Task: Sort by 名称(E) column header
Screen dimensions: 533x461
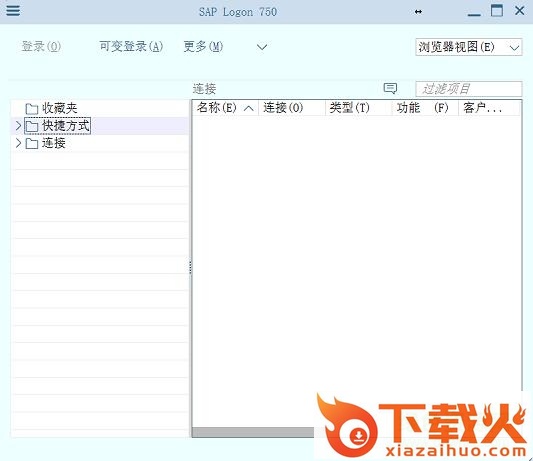Action: click(x=225, y=108)
